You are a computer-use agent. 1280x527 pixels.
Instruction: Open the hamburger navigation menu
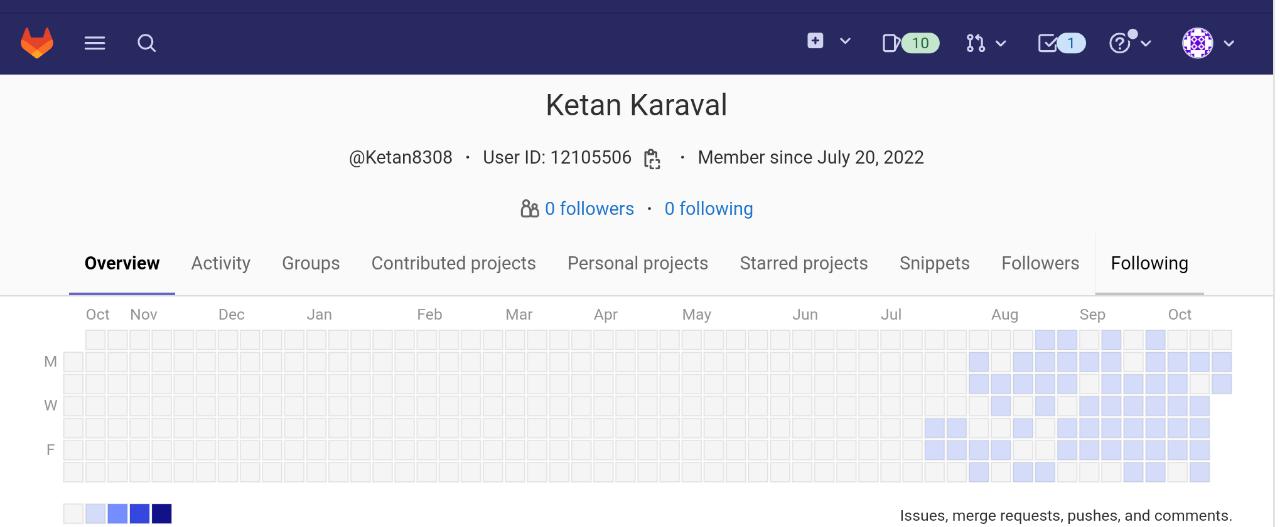[x=95, y=43]
